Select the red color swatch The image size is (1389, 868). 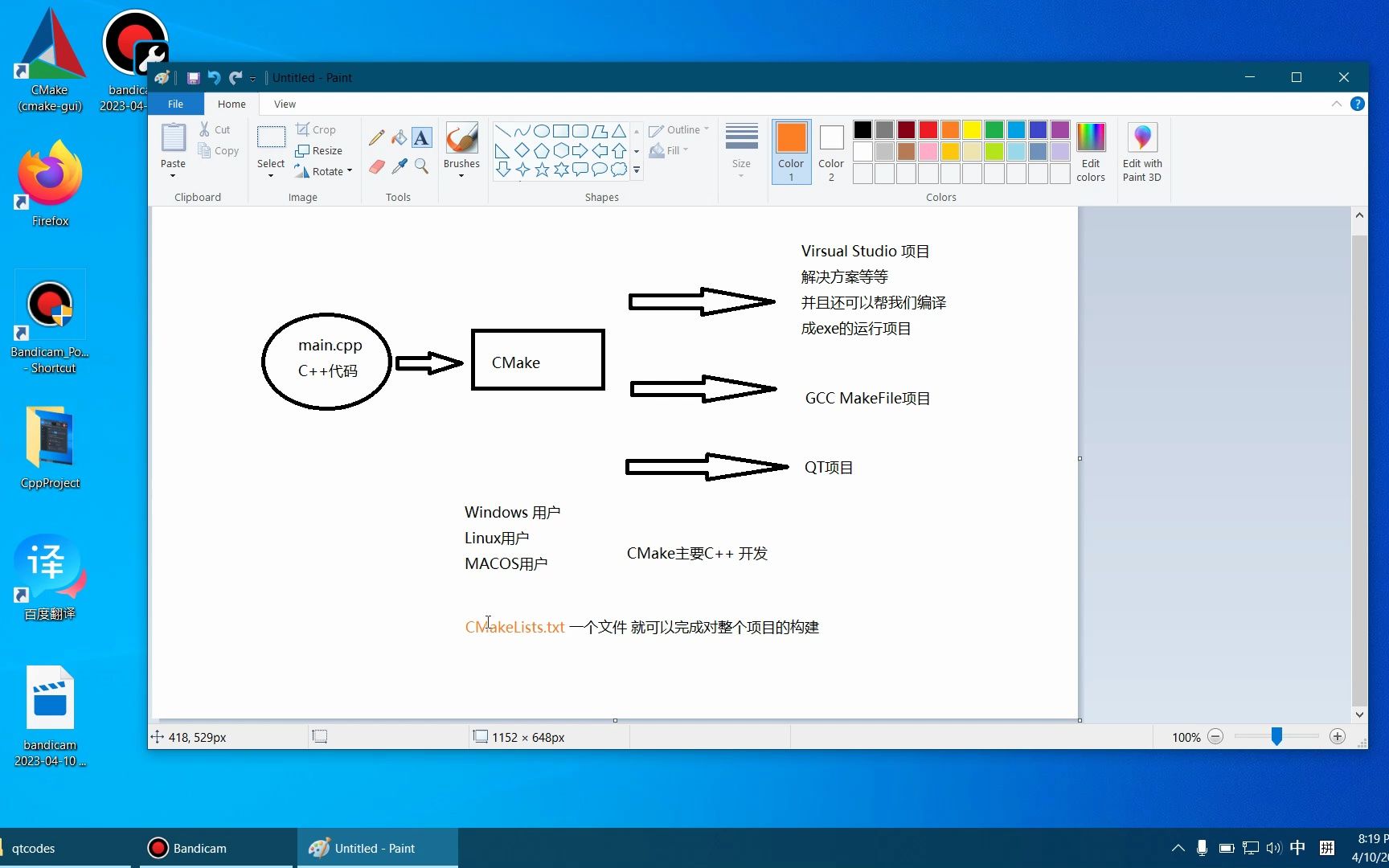pos(928,129)
